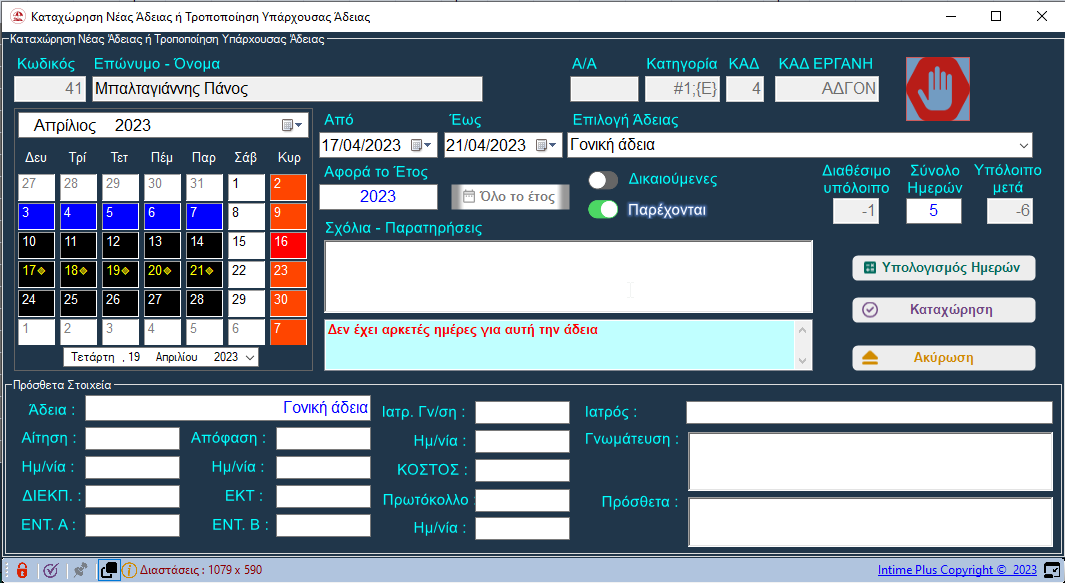This screenshot has width=1065, height=583.
Task: Click the red padlock status bar icon
Action: tap(22, 570)
